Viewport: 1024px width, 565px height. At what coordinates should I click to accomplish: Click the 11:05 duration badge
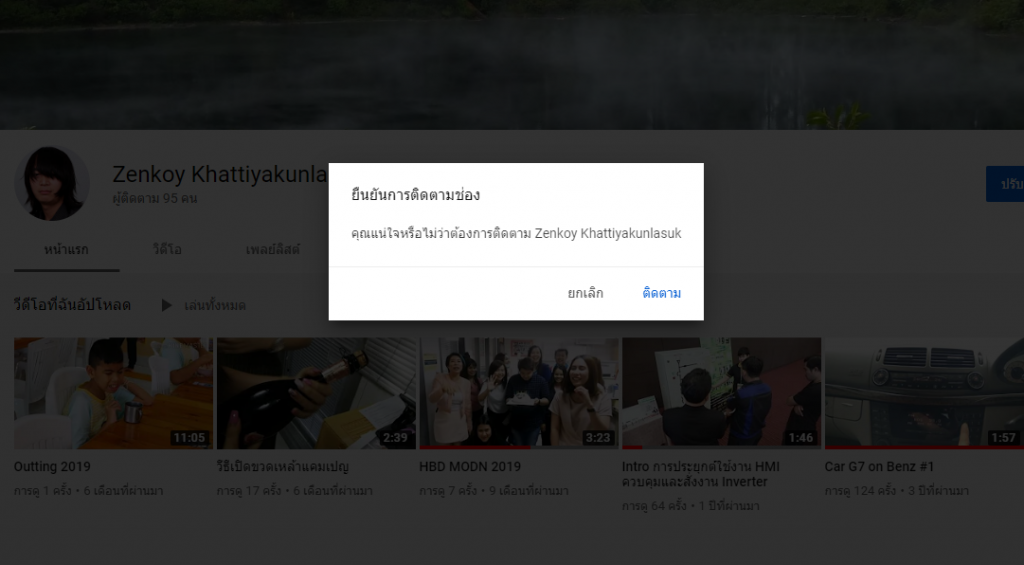[189, 438]
